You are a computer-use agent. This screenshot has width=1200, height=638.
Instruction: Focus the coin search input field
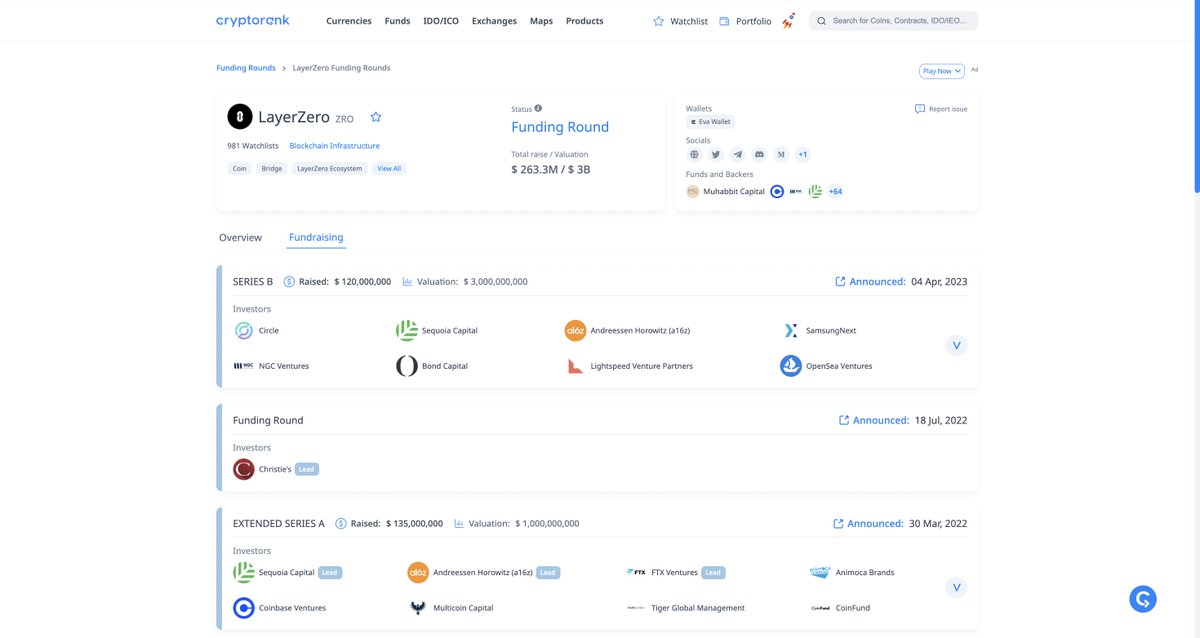pyautogui.click(x=893, y=21)
